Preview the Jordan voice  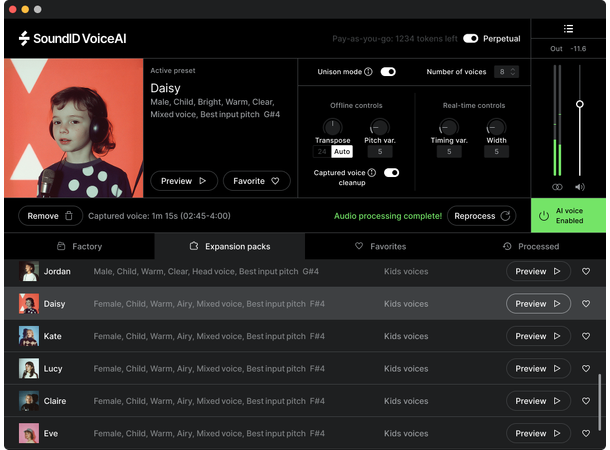(x=538, y=271)
